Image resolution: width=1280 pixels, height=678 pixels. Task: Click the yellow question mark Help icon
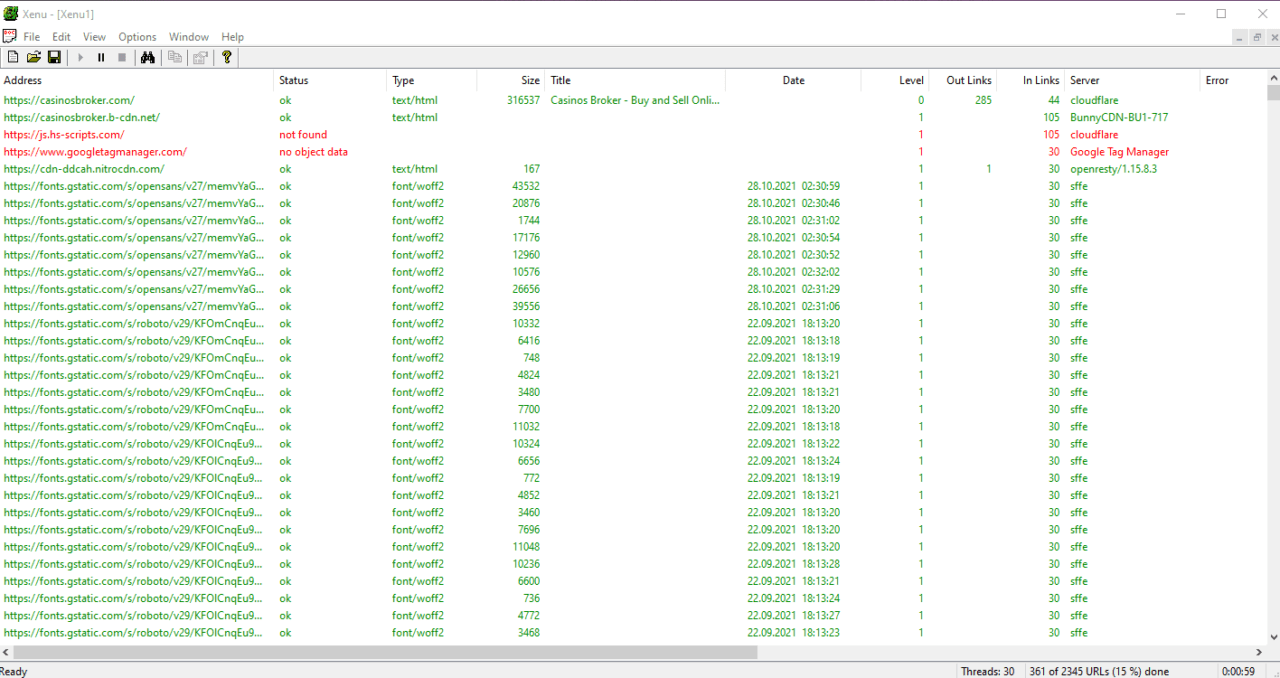(x=227, y=58)
